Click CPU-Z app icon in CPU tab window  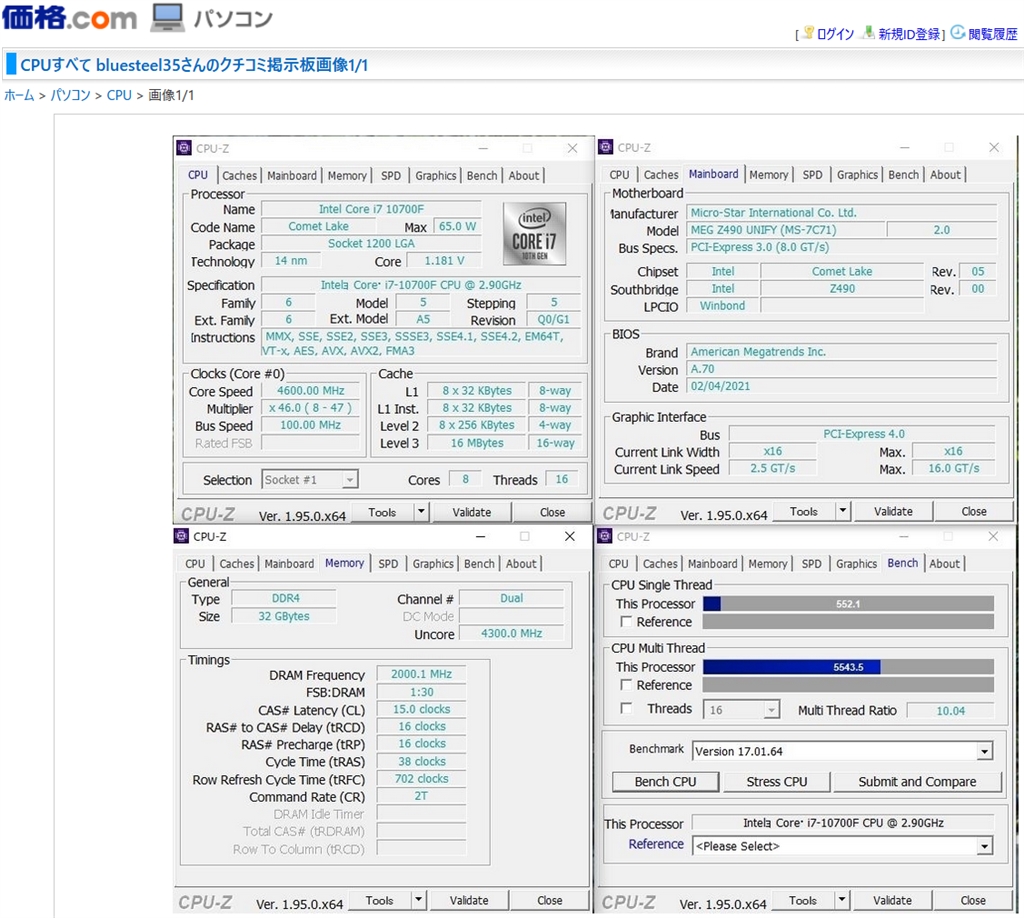(184, 148)
